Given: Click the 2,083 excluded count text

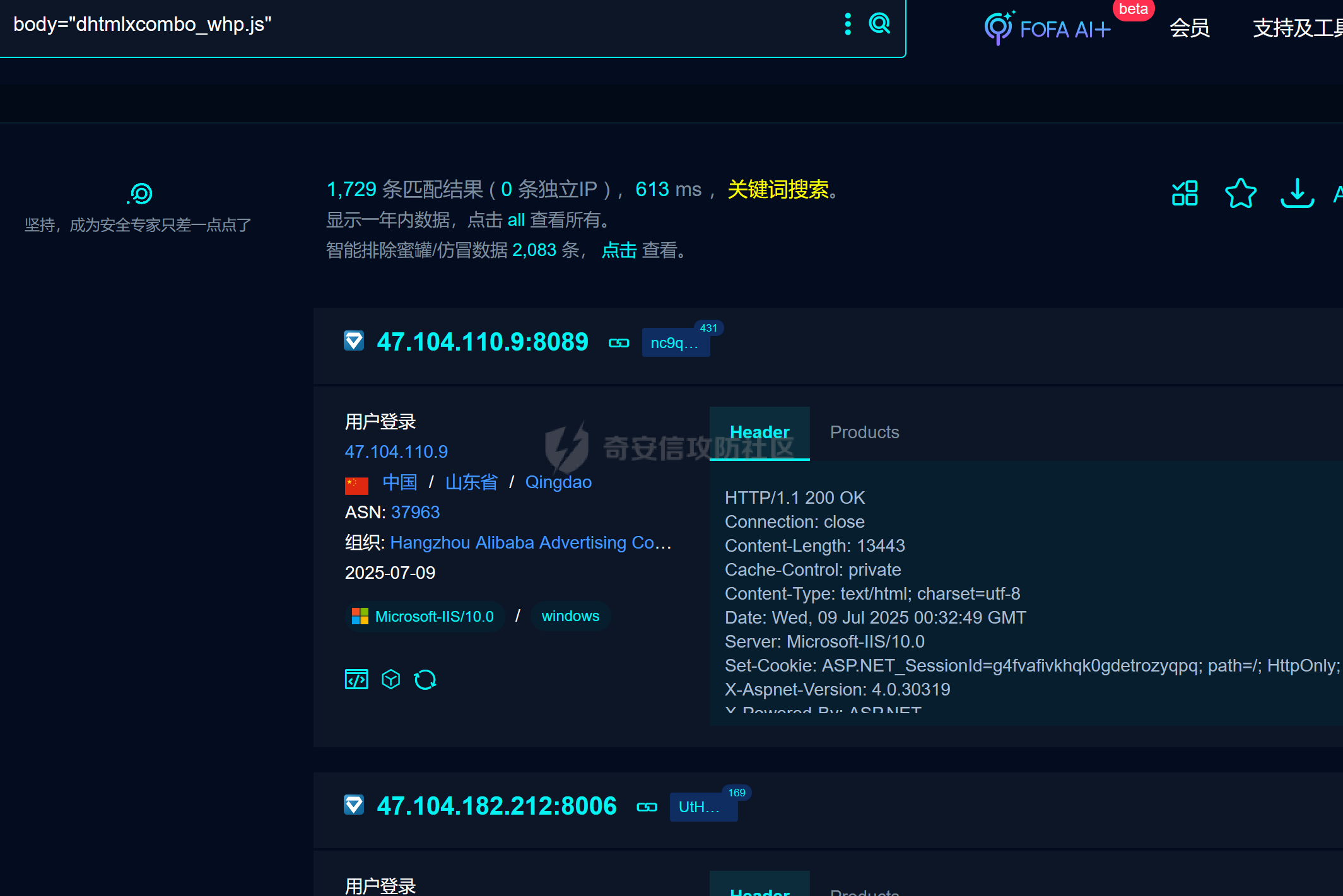Looking at the screenshot, I should (534, 250).
